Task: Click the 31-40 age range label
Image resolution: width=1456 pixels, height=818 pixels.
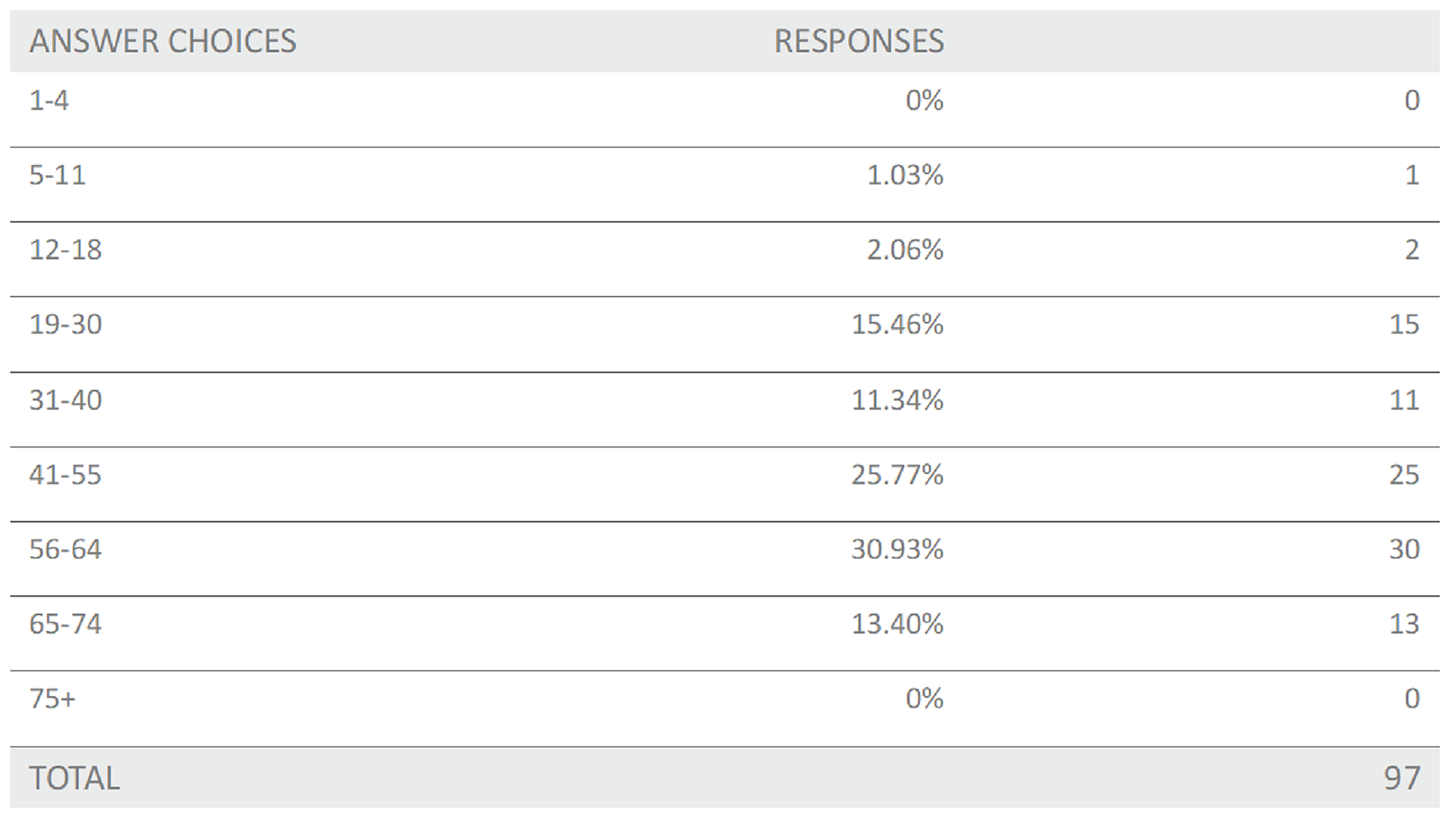Action: [x=65, y=400]
